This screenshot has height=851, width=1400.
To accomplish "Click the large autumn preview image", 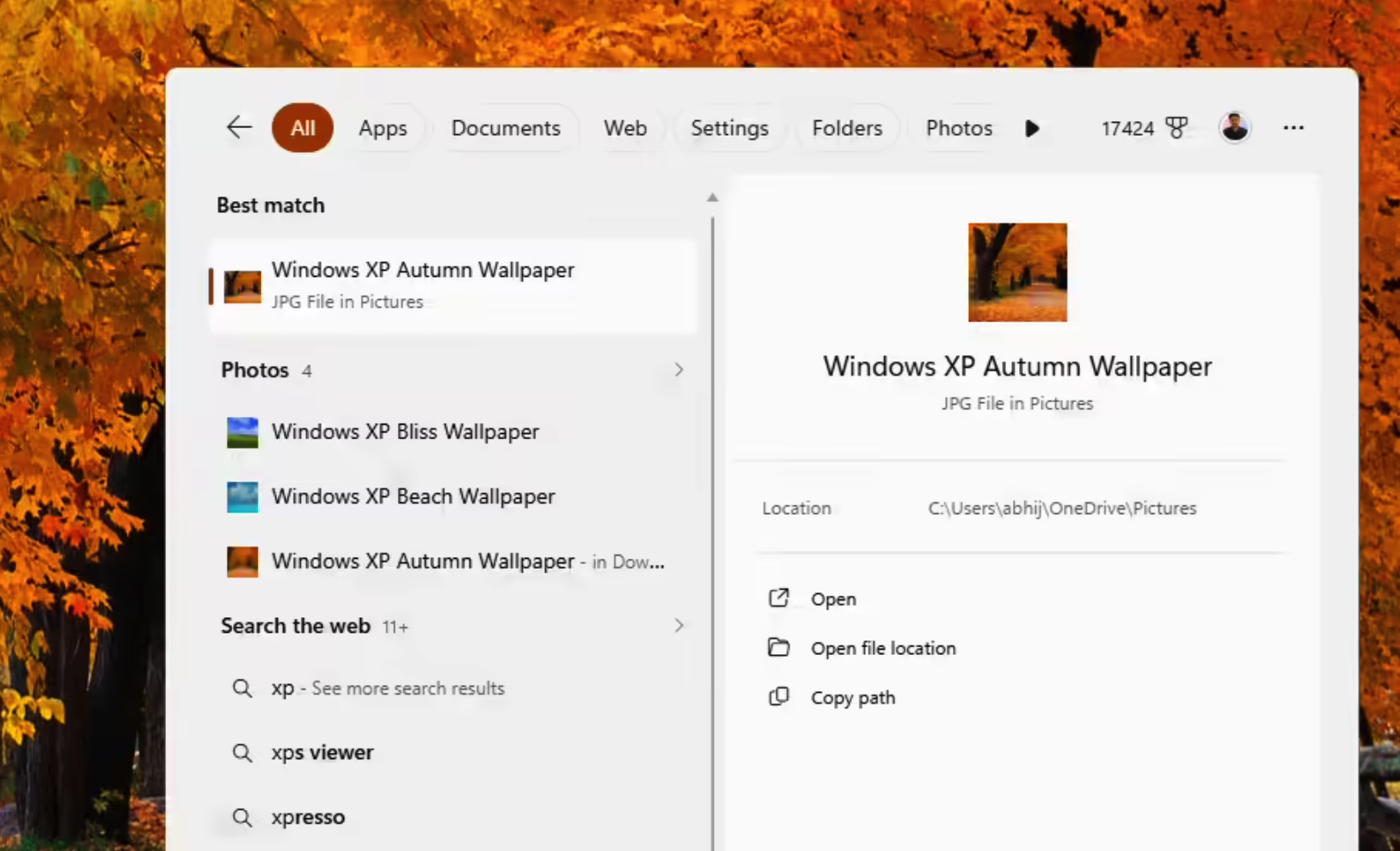I will point(1017,272).
